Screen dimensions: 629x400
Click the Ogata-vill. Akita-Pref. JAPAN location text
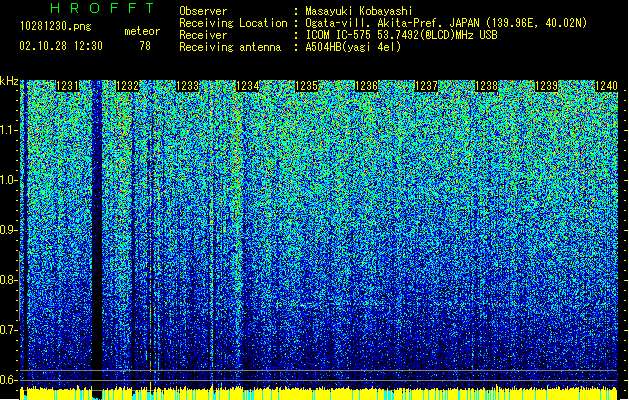446,23
